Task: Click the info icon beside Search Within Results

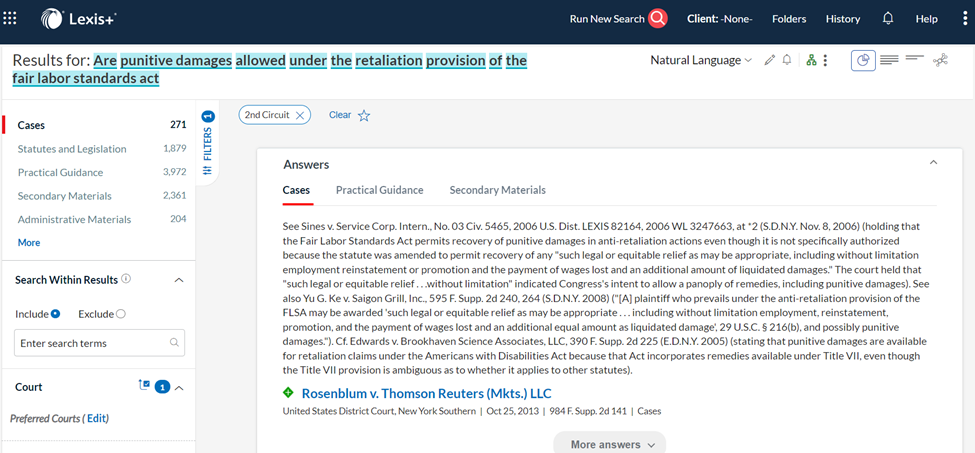Action: [x=126, y=279]
